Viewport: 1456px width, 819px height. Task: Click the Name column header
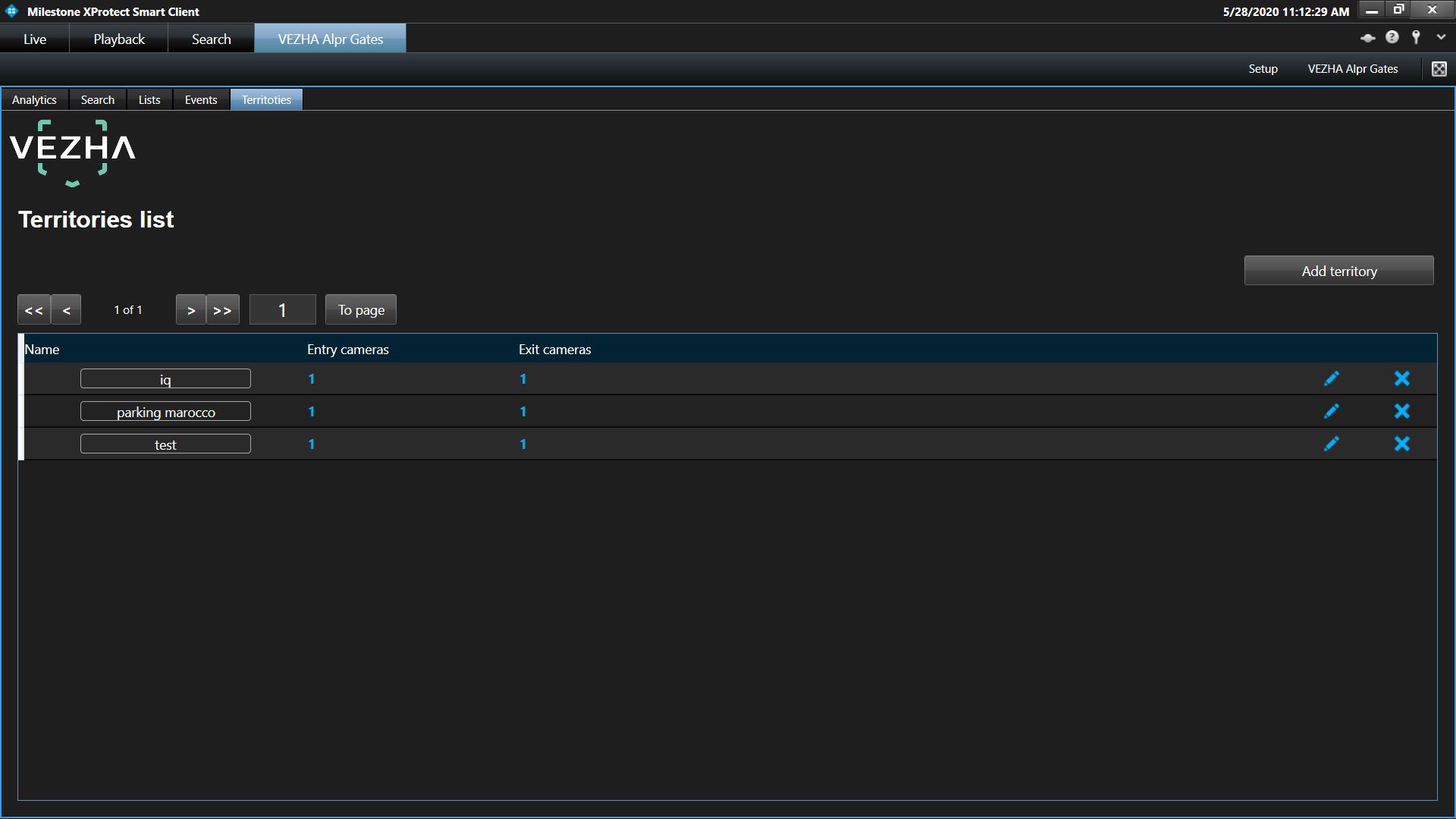click(42, 350)
